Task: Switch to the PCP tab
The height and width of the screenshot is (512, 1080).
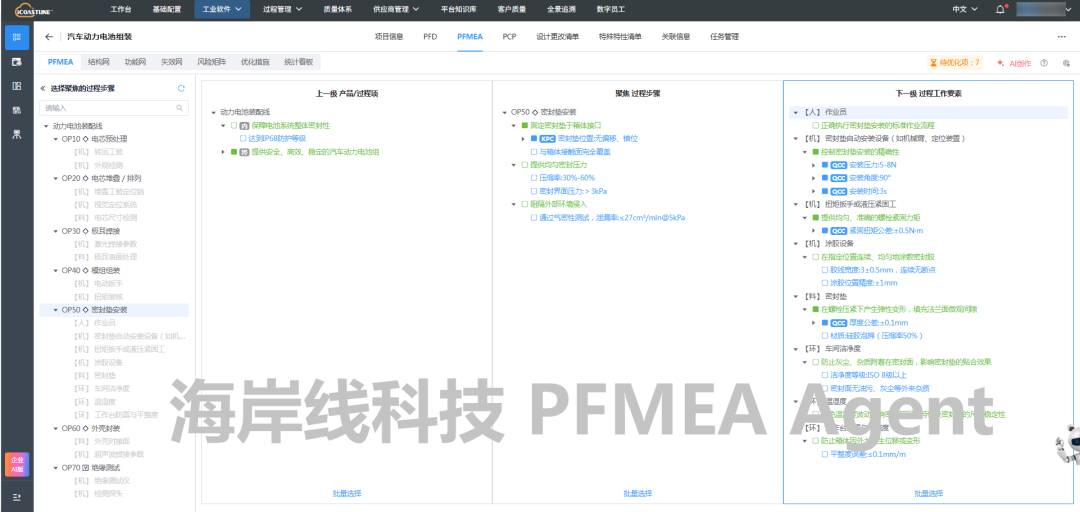Action: 510,37
